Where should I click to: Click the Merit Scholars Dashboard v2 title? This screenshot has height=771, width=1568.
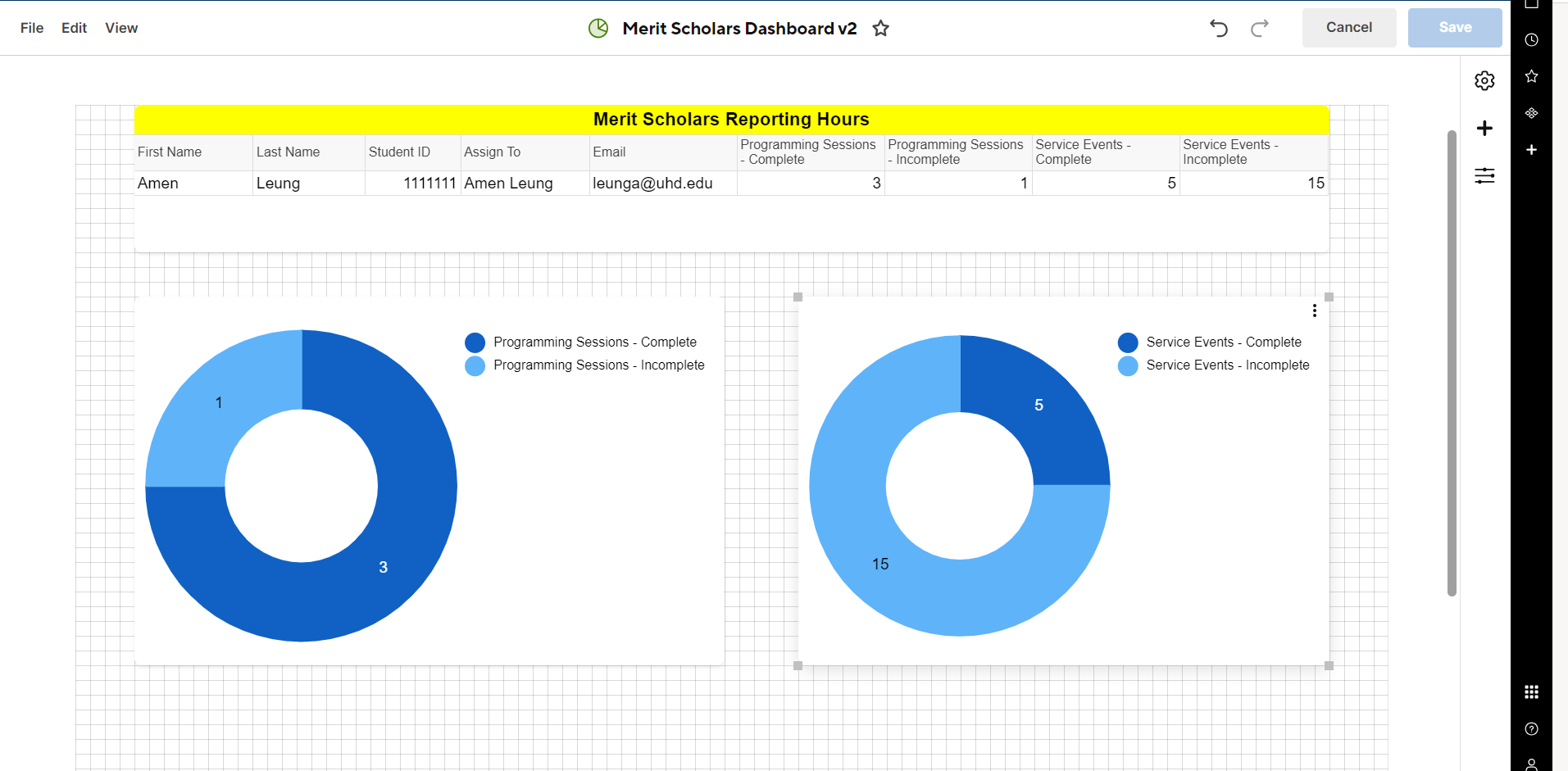pos(739,29)
